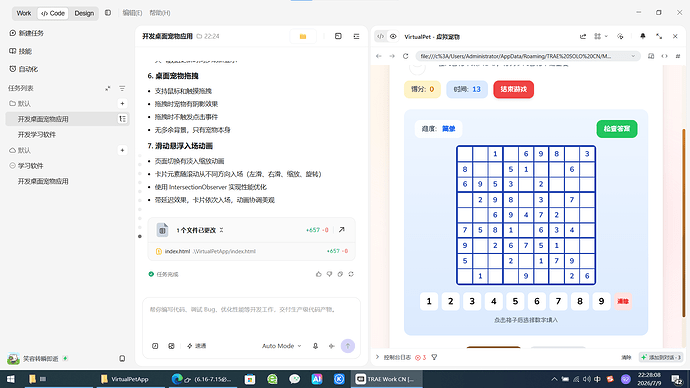Toggle the sidebar panel icon beside Design
The height and width of the screenshot is (388, 690).
[x=108, y=13]
